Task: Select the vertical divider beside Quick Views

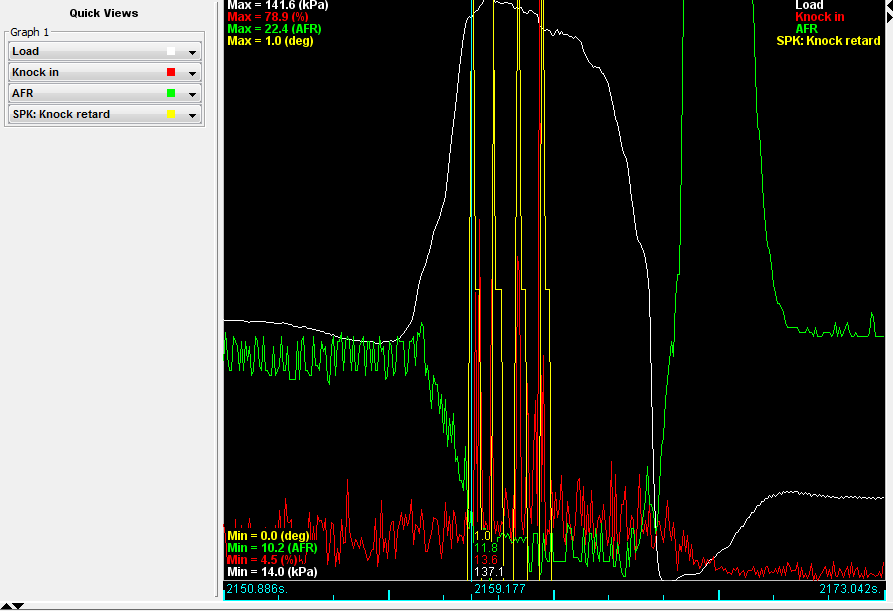Action: click(220, 300)
